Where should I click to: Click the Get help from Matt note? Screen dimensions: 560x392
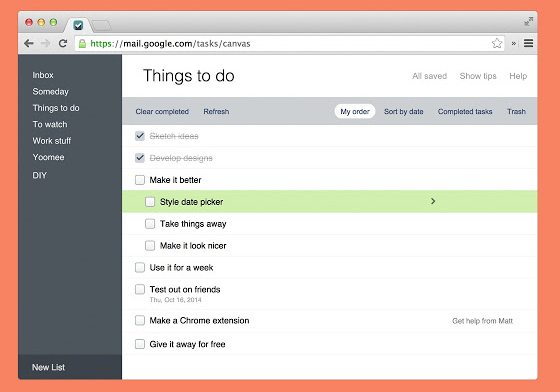pos(482,321)
